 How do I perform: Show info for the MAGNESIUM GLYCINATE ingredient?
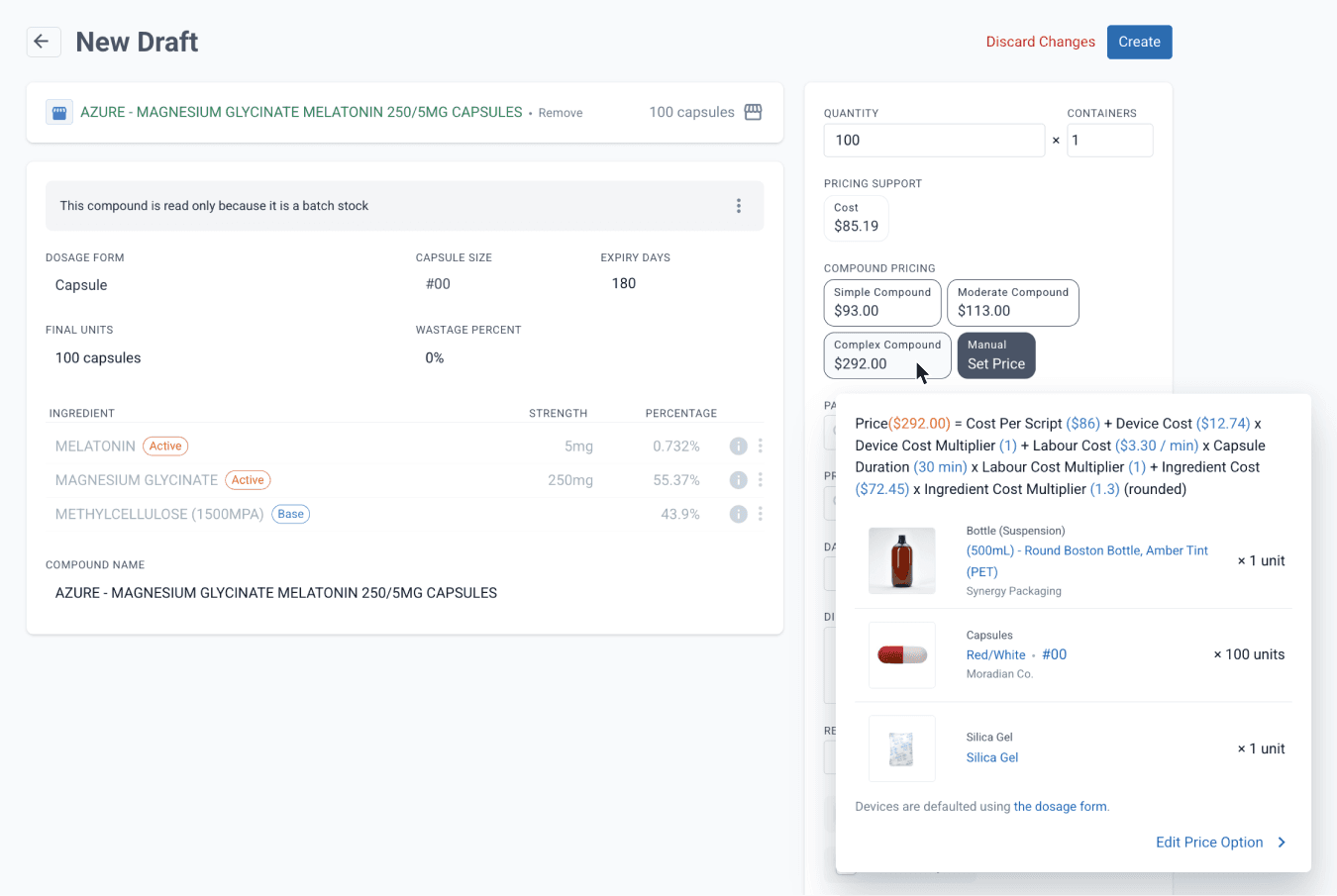[x=738, y=480]
